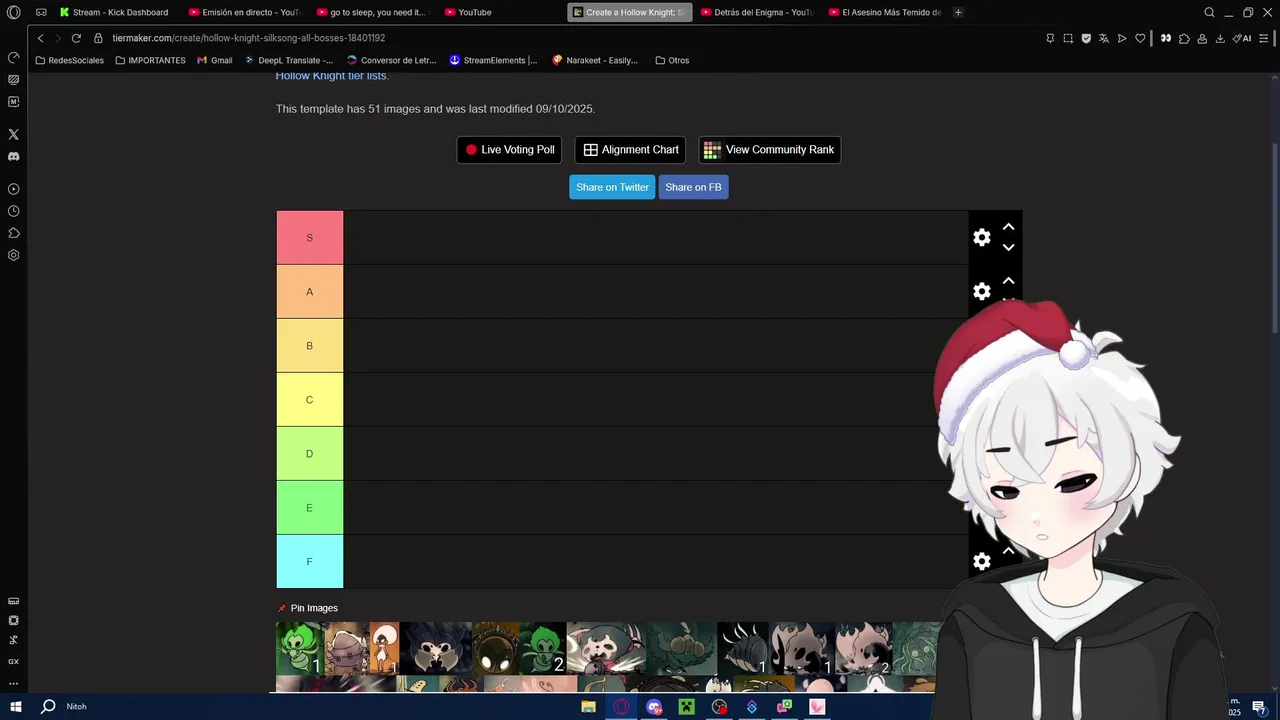Click the search icon in the title bar
The width and height of the screenshot is (1280, 720).
coord(1209,12)
